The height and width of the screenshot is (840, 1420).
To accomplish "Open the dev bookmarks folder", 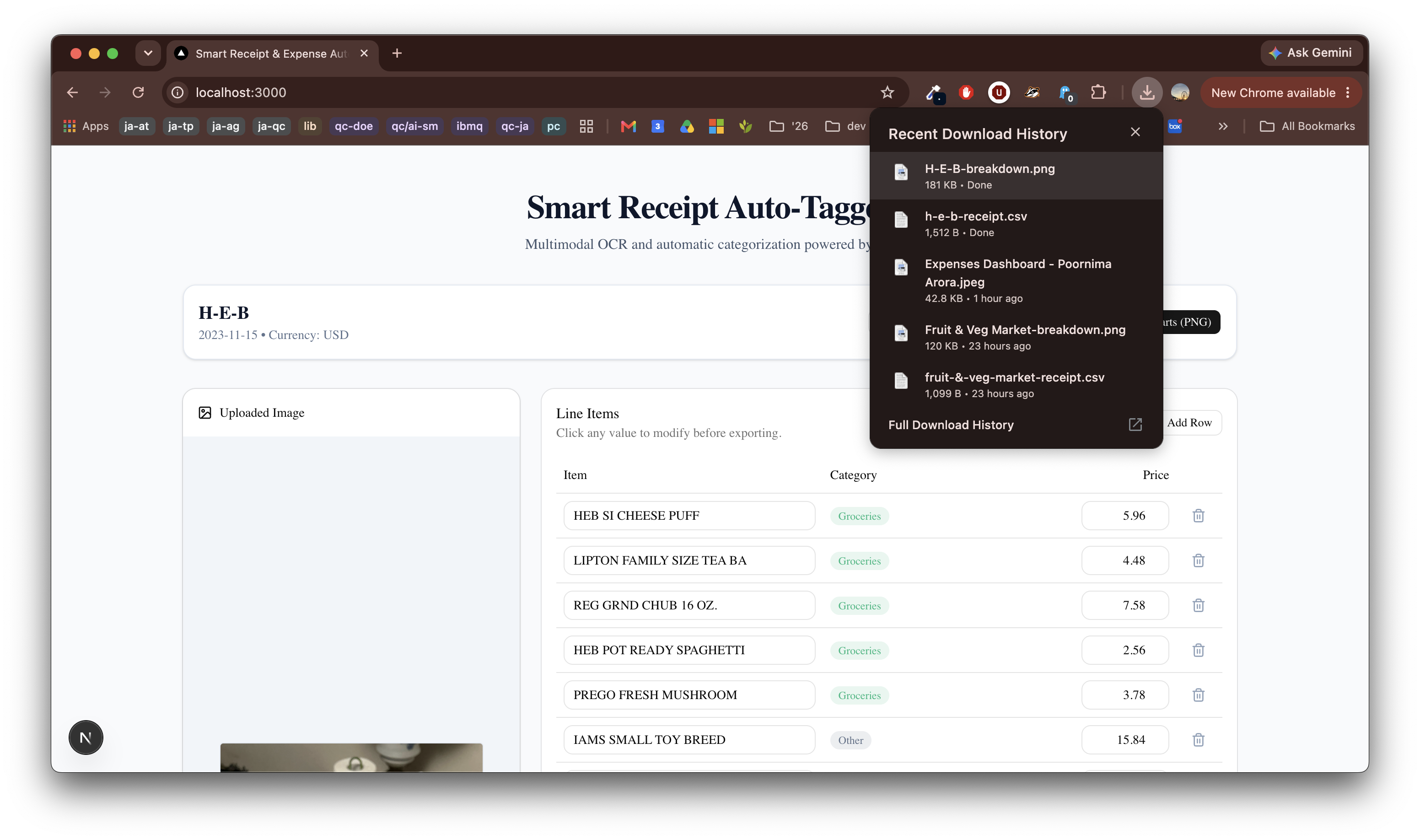I will 844,126.
